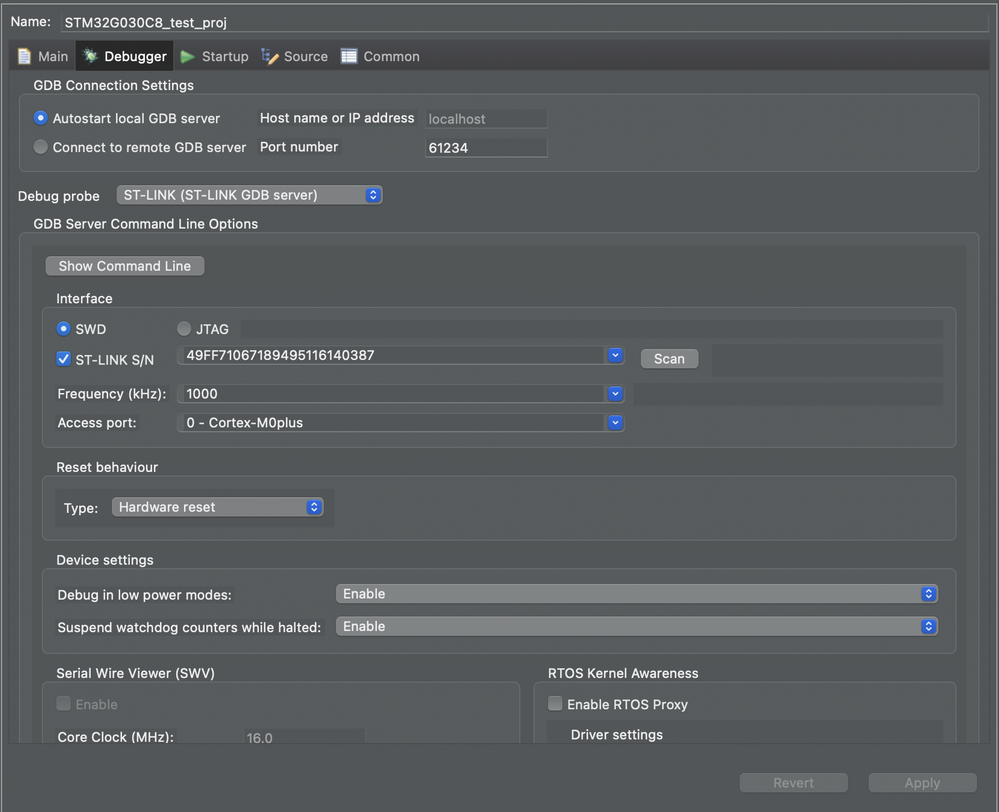Open the Source tab
This screenshot has height=812, width=999.
pyautogui.click(x=305, y=57)
